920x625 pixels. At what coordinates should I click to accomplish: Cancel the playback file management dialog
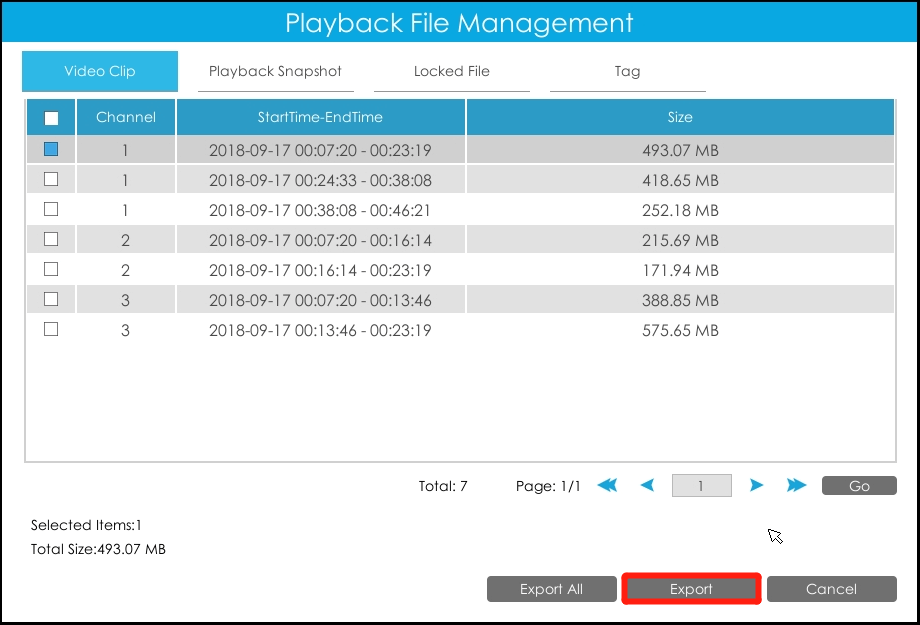pyautogui.click(x=832, y=589)
